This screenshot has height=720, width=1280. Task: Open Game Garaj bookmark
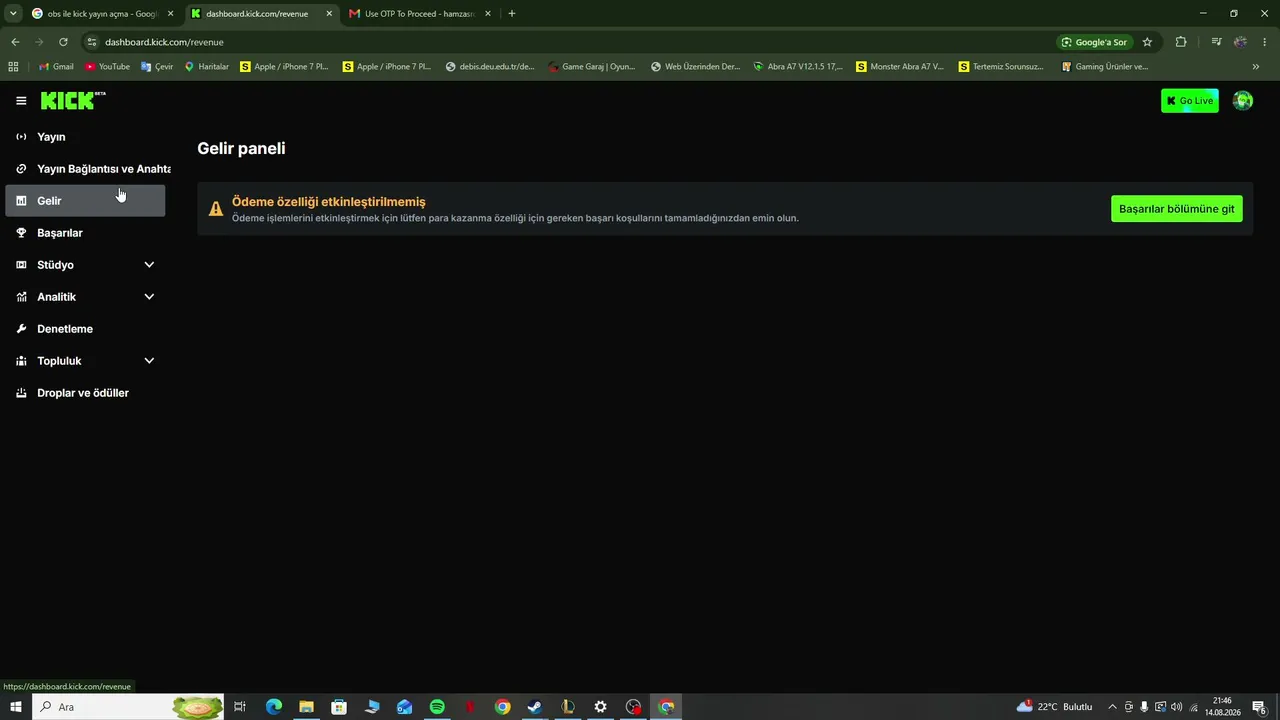point(592,67)
